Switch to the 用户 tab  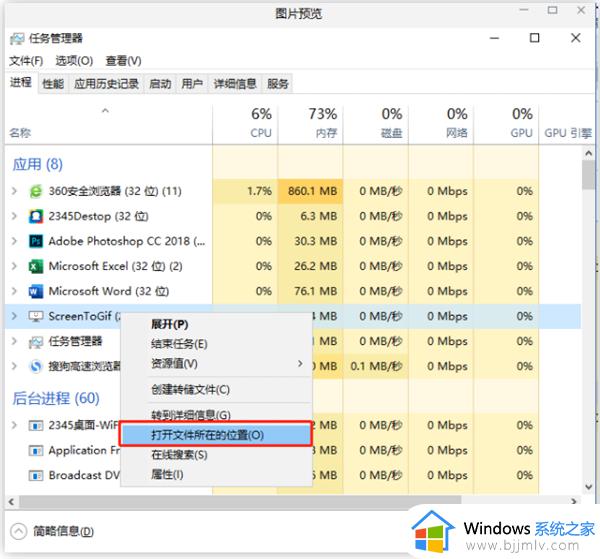click(192, 84)
